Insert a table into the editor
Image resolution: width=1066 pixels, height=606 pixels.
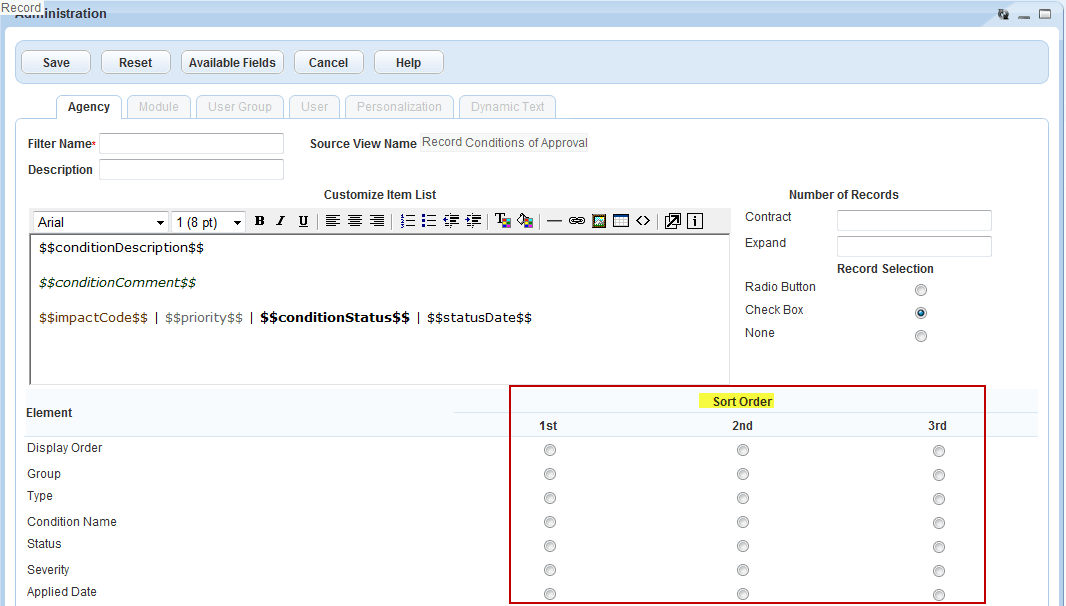(621, 221)
